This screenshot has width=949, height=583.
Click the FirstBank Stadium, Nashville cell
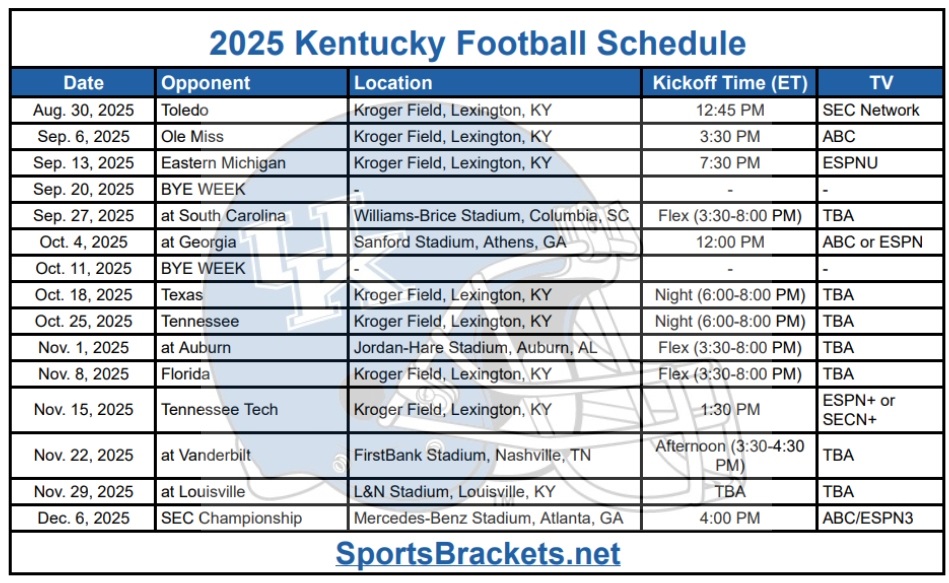pos(494,455)
